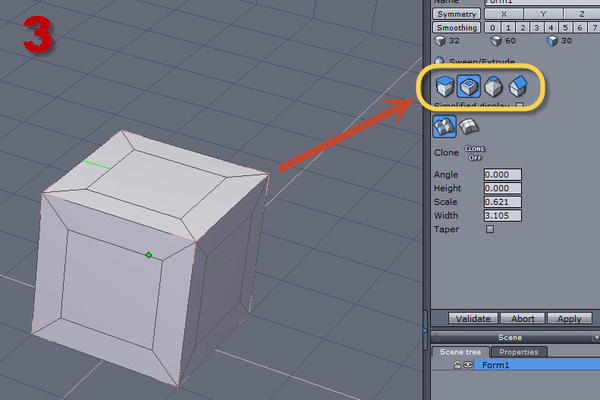Image resolution: width=600 pixels, height=400 pixels.
Task: Set smoothing level to 2
Action: click(x=522, y=28)
